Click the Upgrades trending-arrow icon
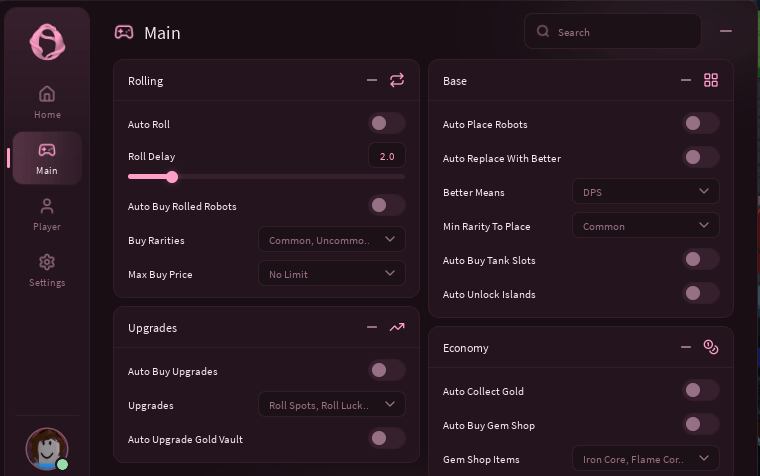 397,328
